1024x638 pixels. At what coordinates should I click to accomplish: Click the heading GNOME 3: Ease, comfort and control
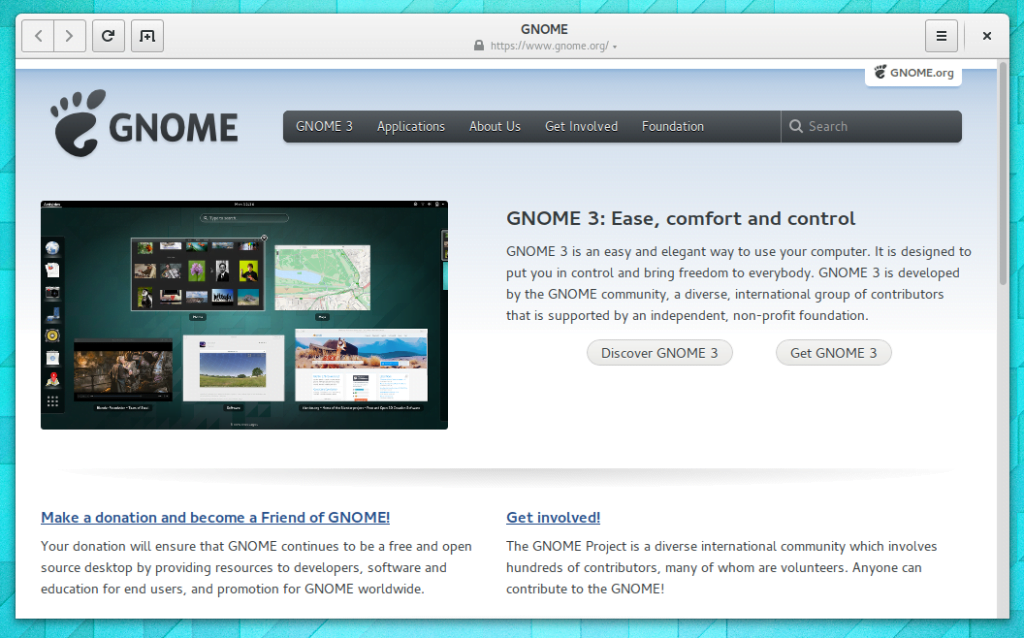coord(680,218)
